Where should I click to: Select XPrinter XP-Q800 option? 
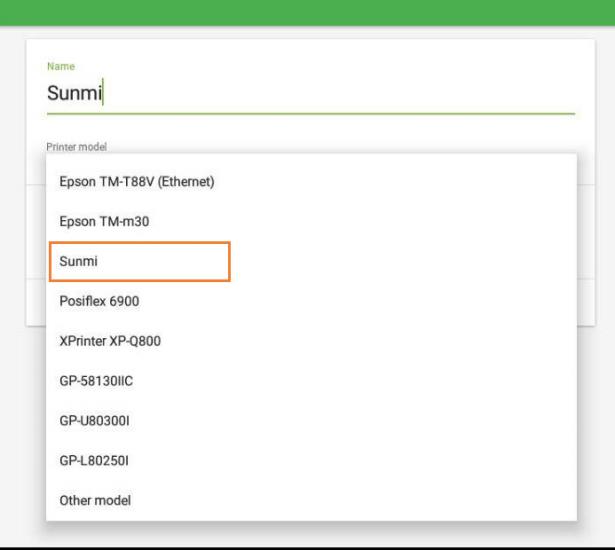[311, 341]
